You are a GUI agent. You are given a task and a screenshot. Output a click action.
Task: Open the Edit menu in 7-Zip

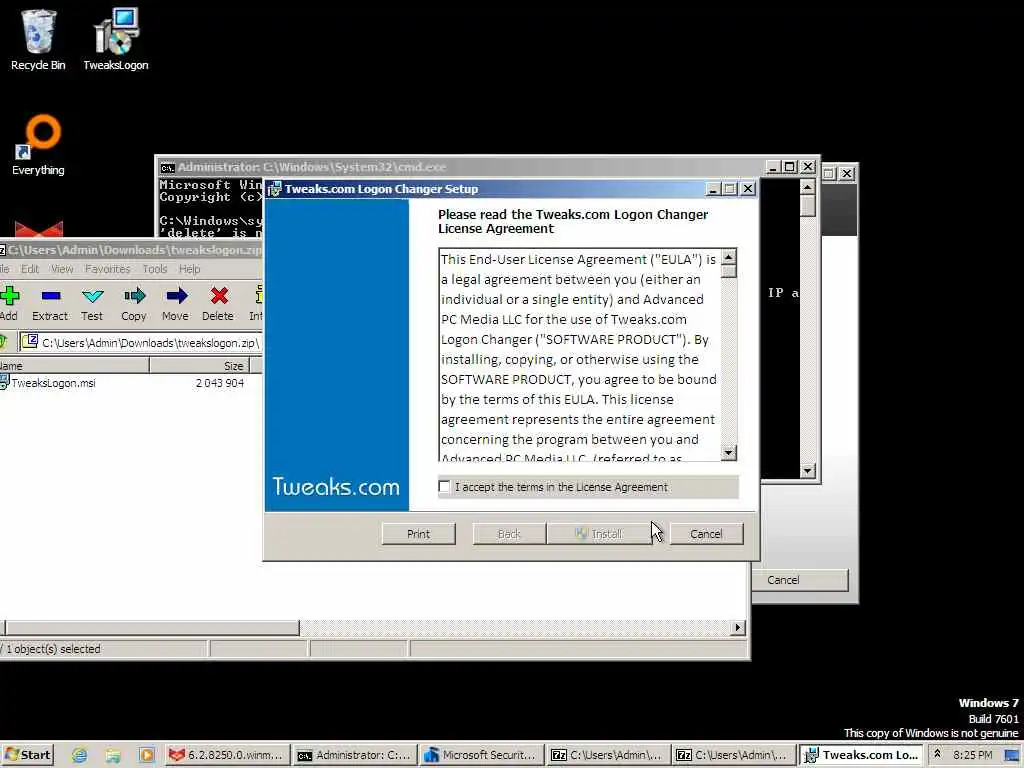coord(30,269)
